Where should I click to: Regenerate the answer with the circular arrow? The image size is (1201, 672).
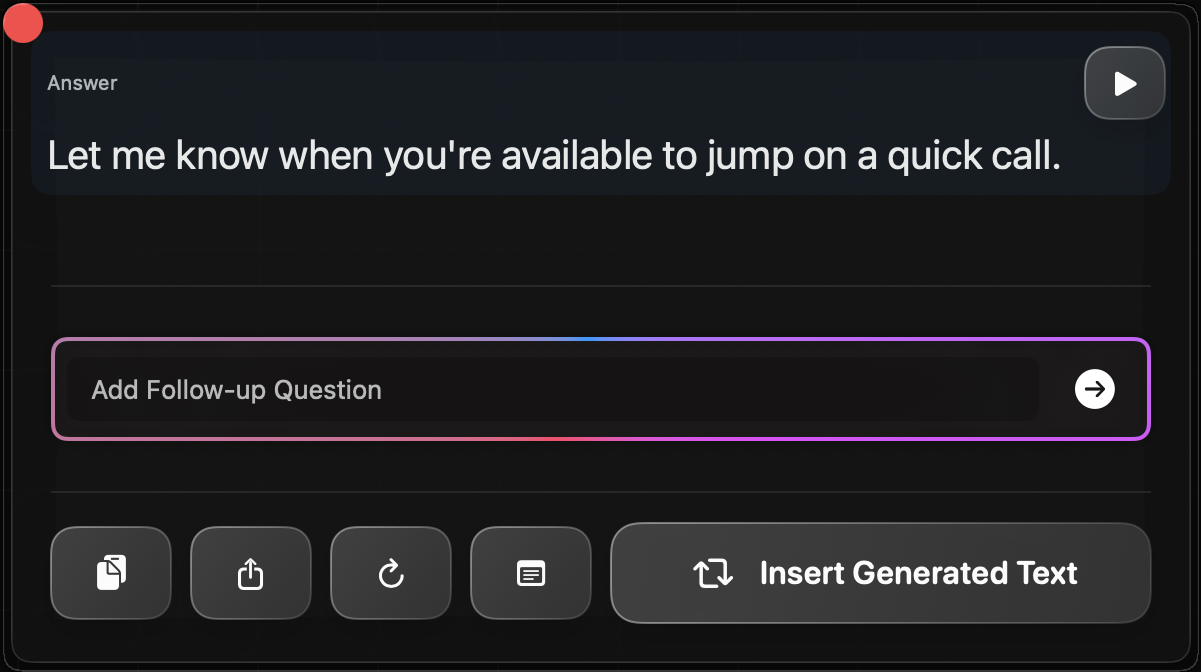[x=391, y=573]
